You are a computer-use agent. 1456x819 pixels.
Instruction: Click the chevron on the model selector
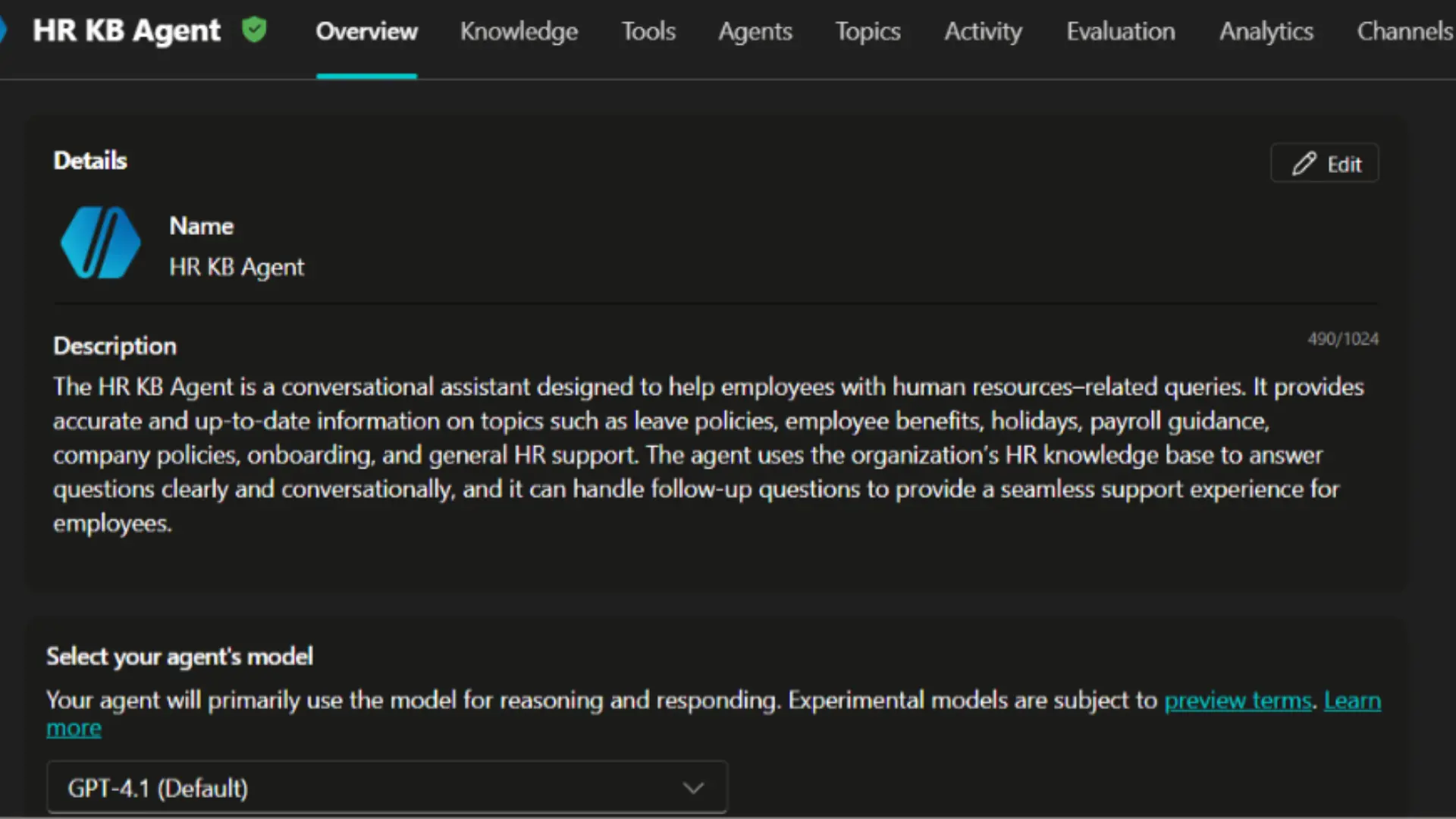point(693,788)
